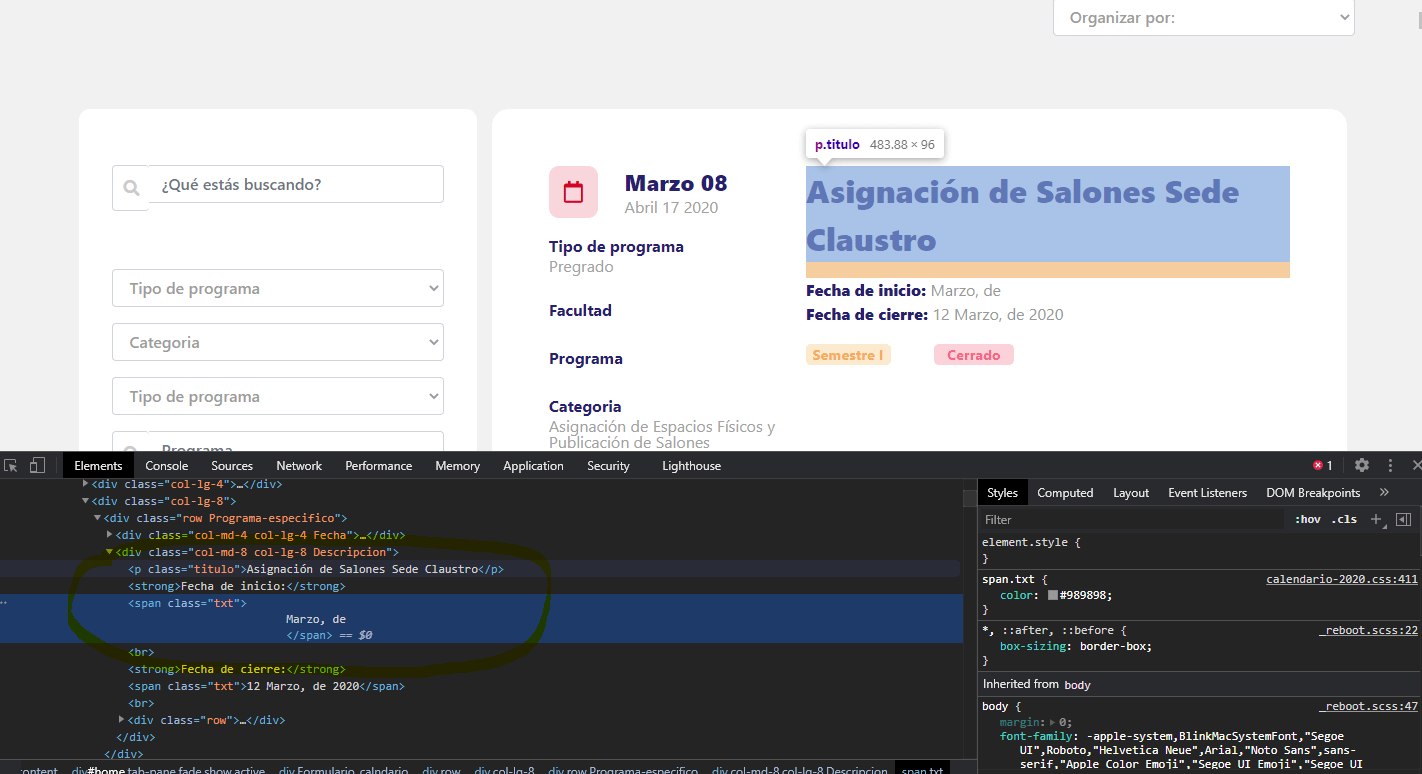Open DevTools settings gear
The image size is (1422, 774).
click(1362, 465)
